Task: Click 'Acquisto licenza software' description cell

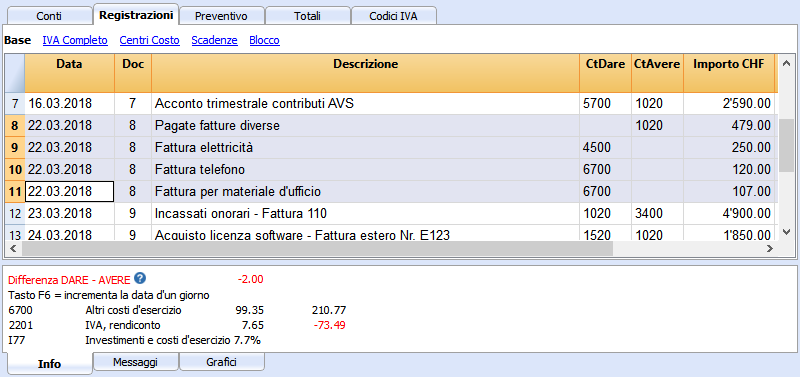Action: click(365, 233)
